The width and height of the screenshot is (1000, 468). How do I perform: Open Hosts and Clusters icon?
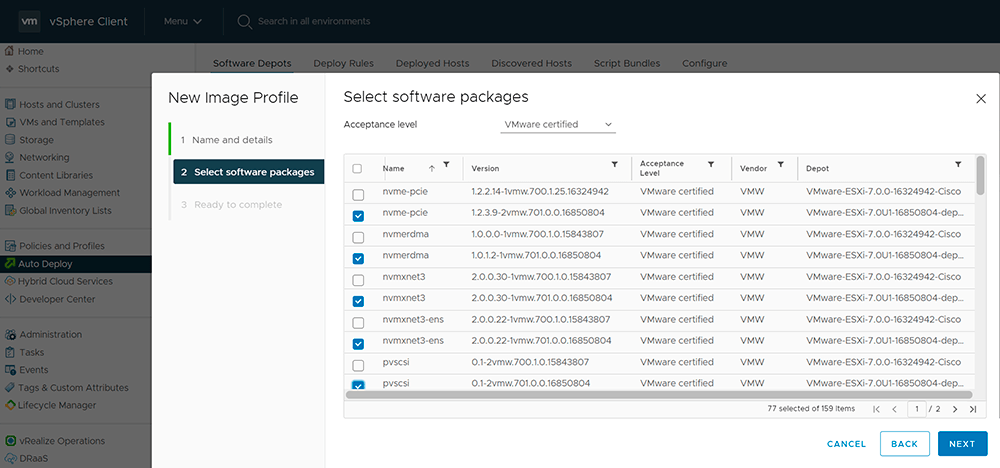coord(10,105)
